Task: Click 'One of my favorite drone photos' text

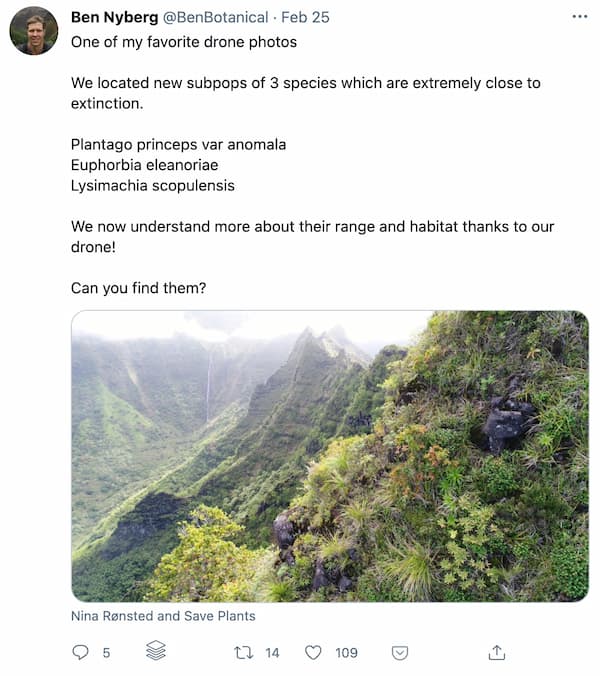Action: [x=183, y=41]
